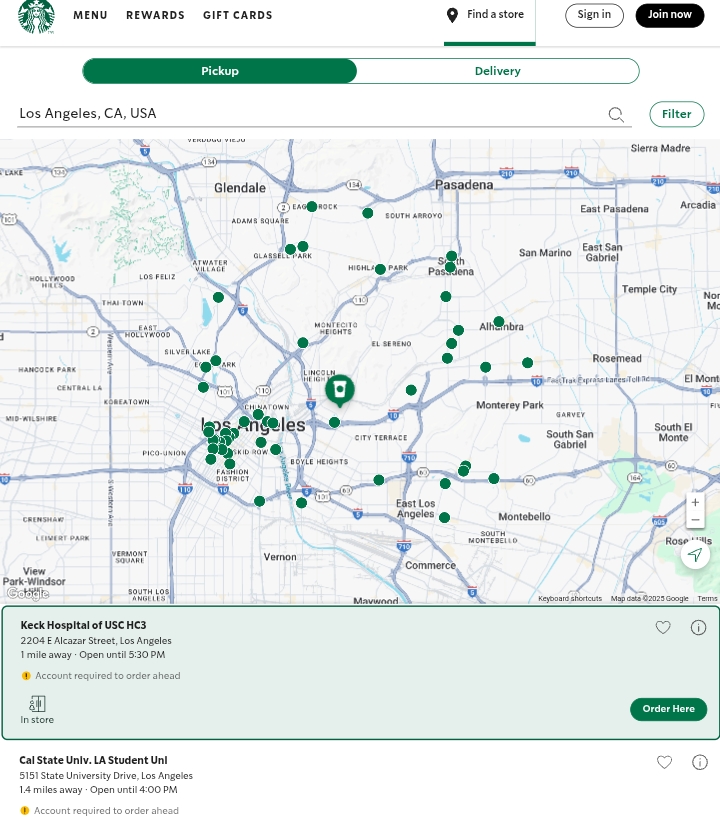Open info for Cal State Univ. LA store
Image resolution: width=720 pixels, height=838 pixels.
click(x=700, y=762)
